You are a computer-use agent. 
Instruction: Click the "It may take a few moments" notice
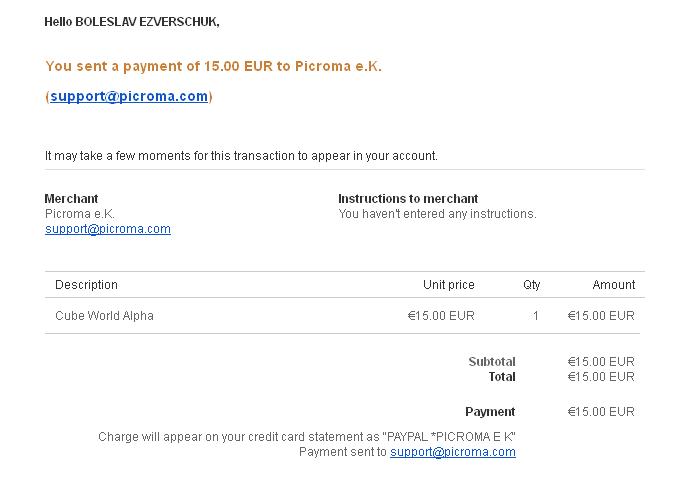point(241,156)
